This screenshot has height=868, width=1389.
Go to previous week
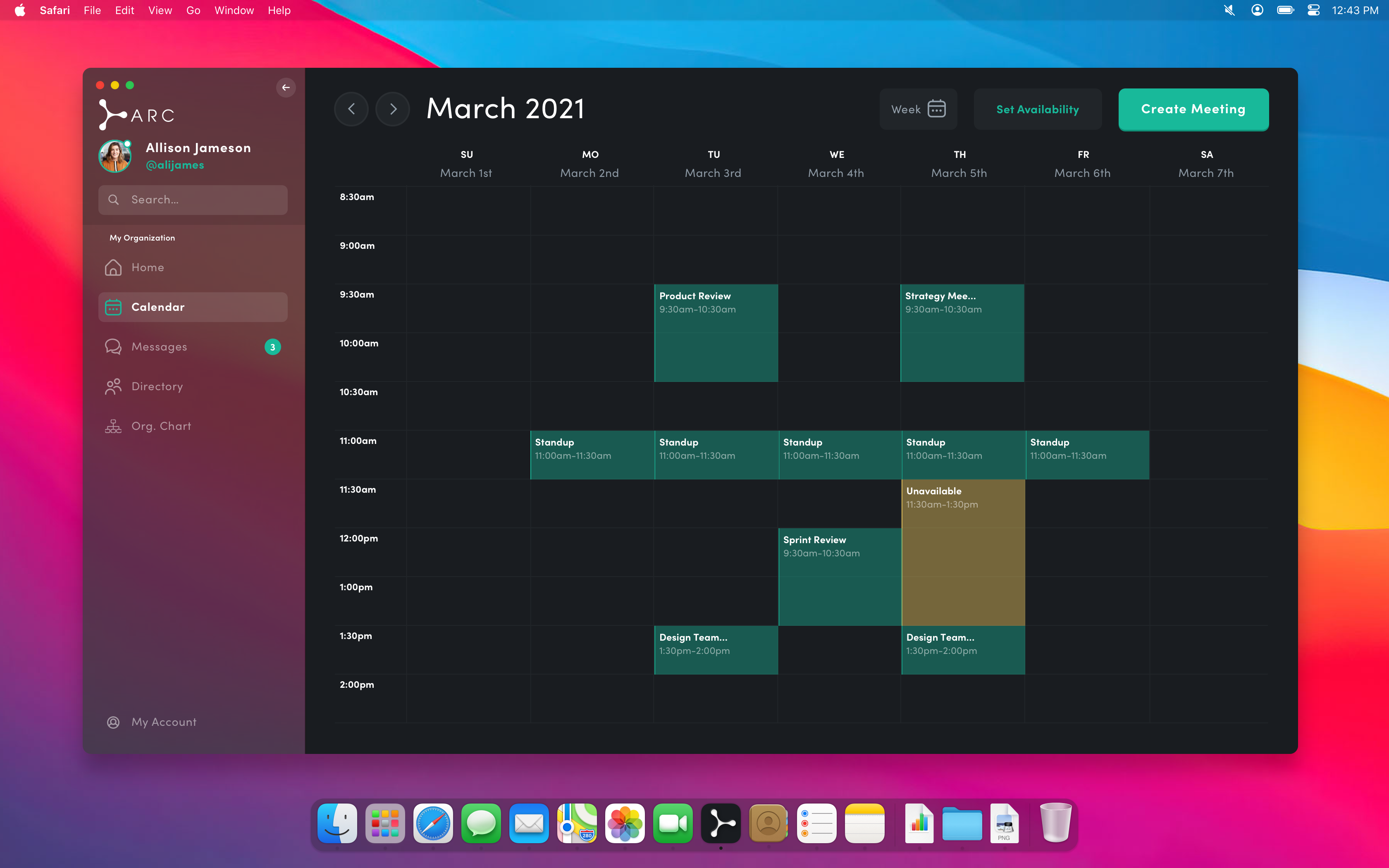coord(351,109)
